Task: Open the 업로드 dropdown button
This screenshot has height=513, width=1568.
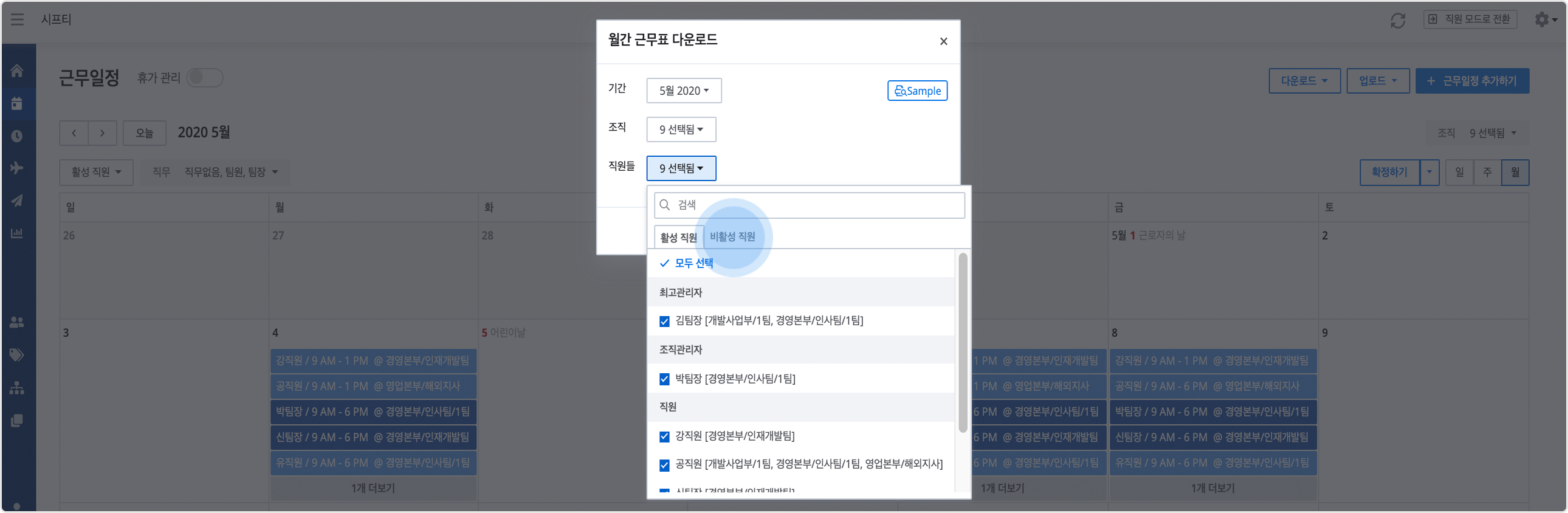Action: (1378, 80)
